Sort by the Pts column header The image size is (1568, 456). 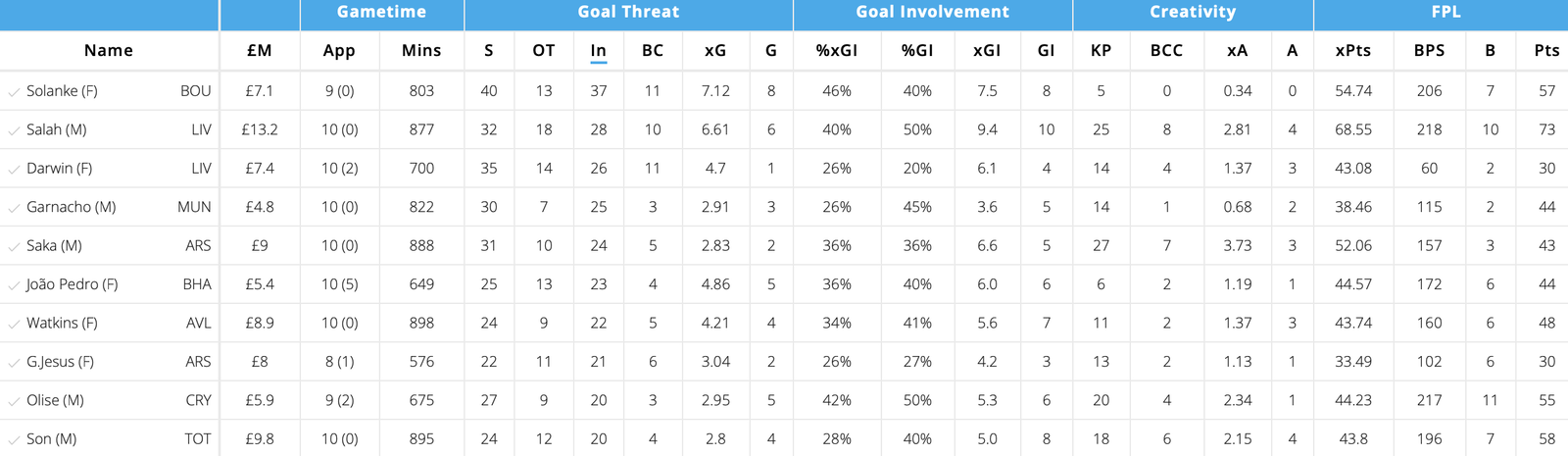point(1546,51)
